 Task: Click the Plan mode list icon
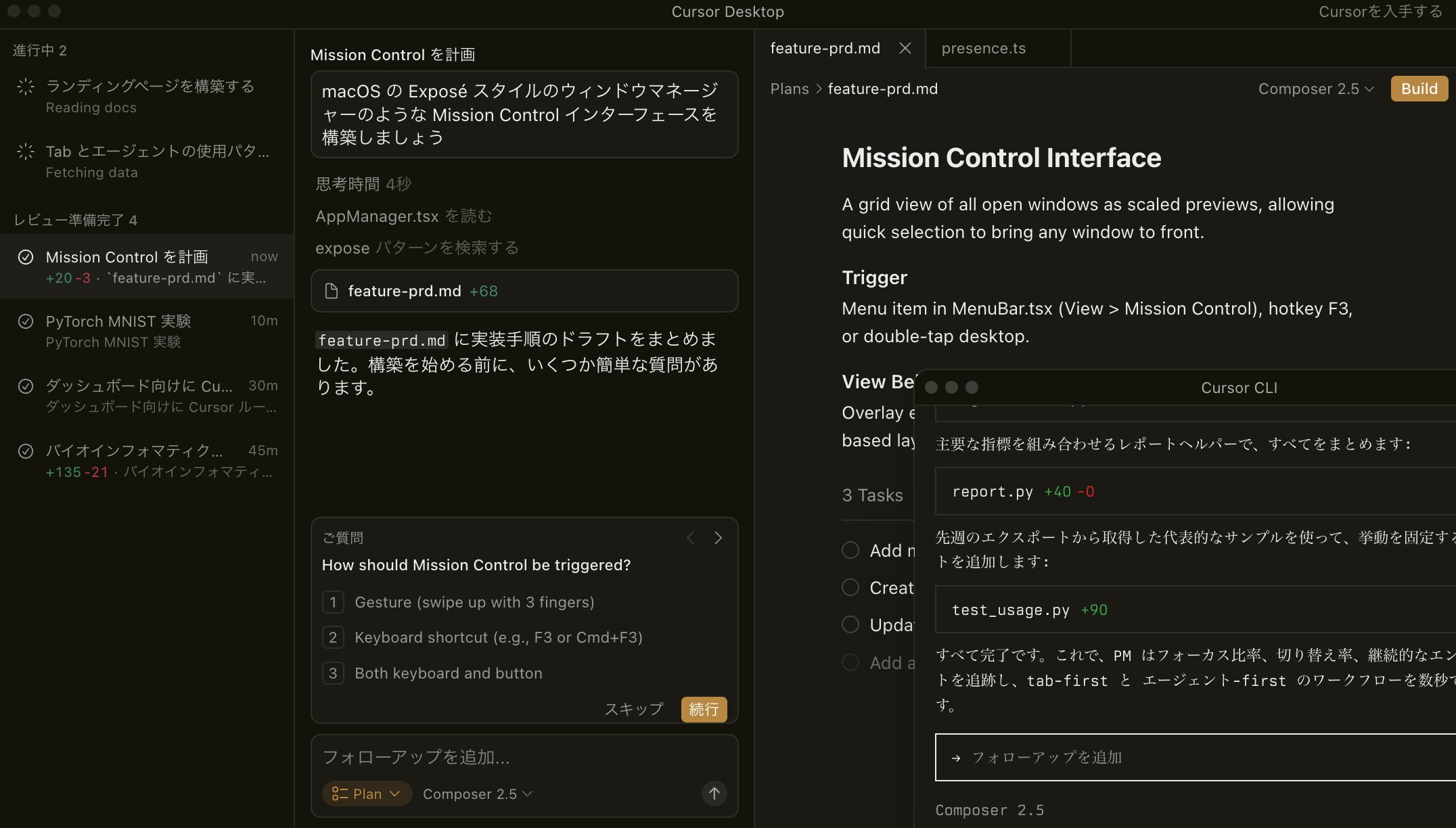tap(340, 793)
